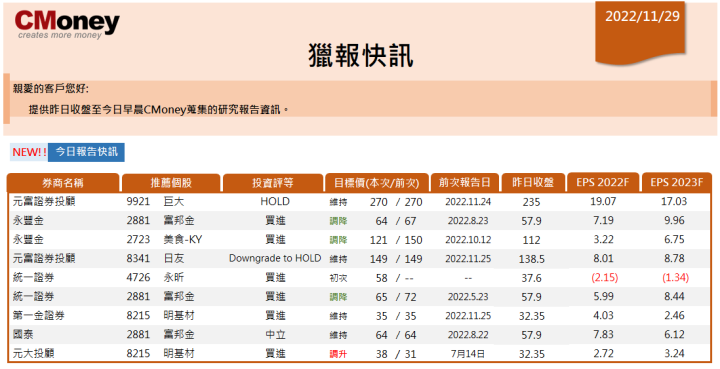Click target price 121 / 150
Image resolution: width=720 pixels, height=369 pixels.
(x=396, y=240)
